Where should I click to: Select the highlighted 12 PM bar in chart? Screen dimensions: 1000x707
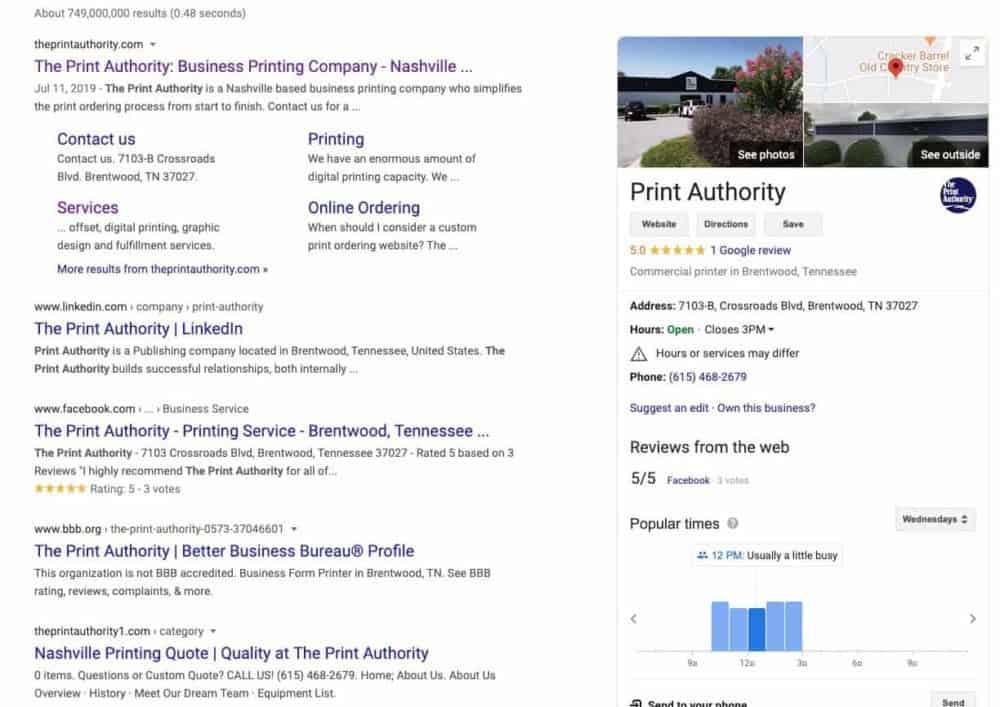(757, 630)
